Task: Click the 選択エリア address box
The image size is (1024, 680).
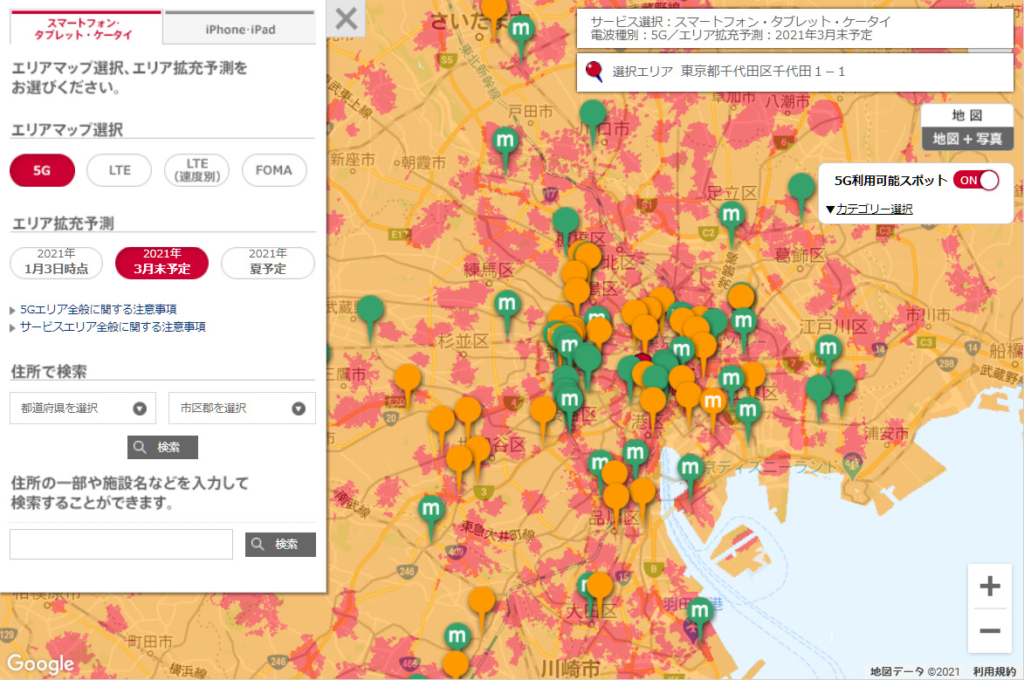Action: 795,72
